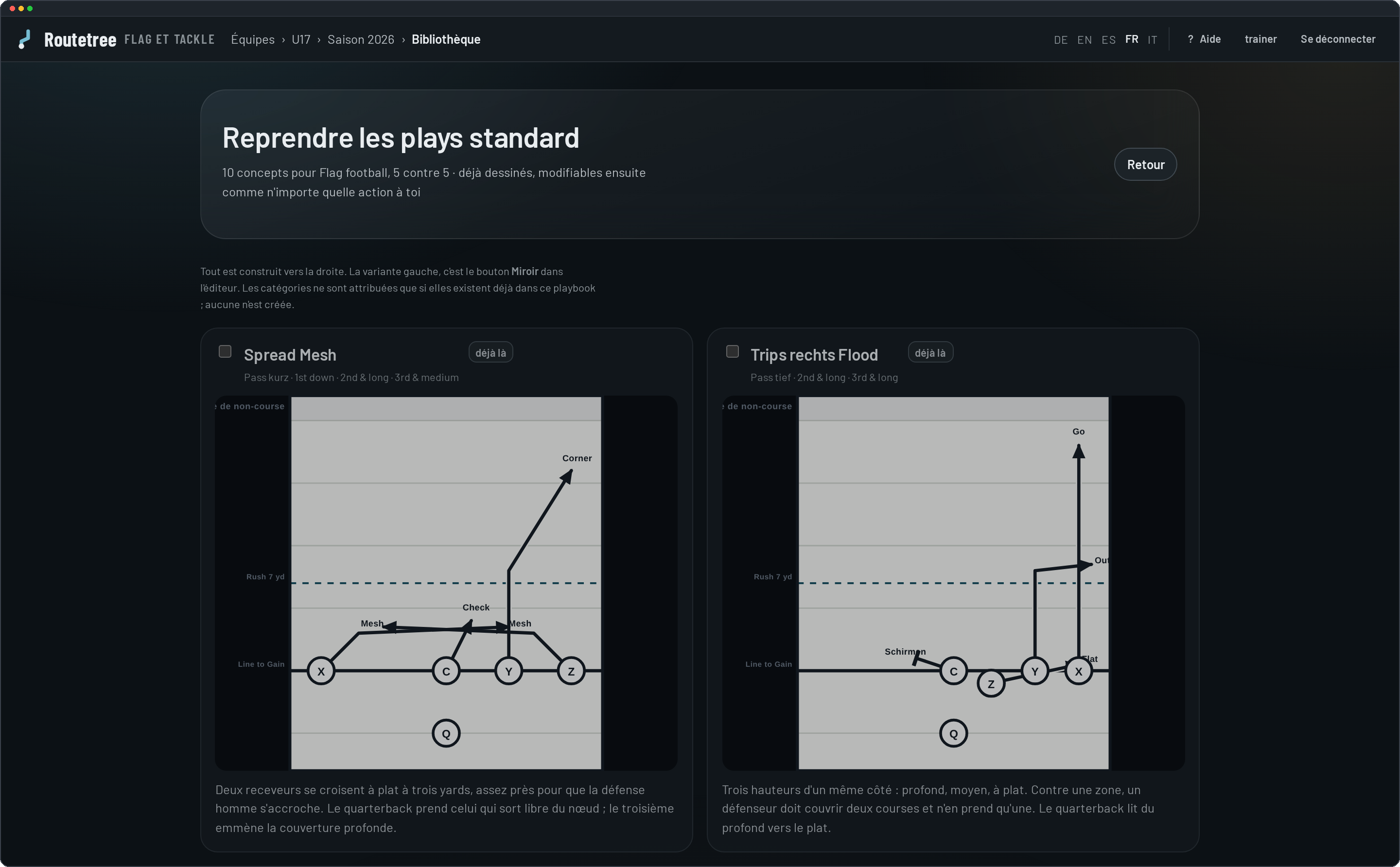Open the U17 breadcrumb level
The height and width of the screenshot is (867, 1400).
tap(300, 39)
